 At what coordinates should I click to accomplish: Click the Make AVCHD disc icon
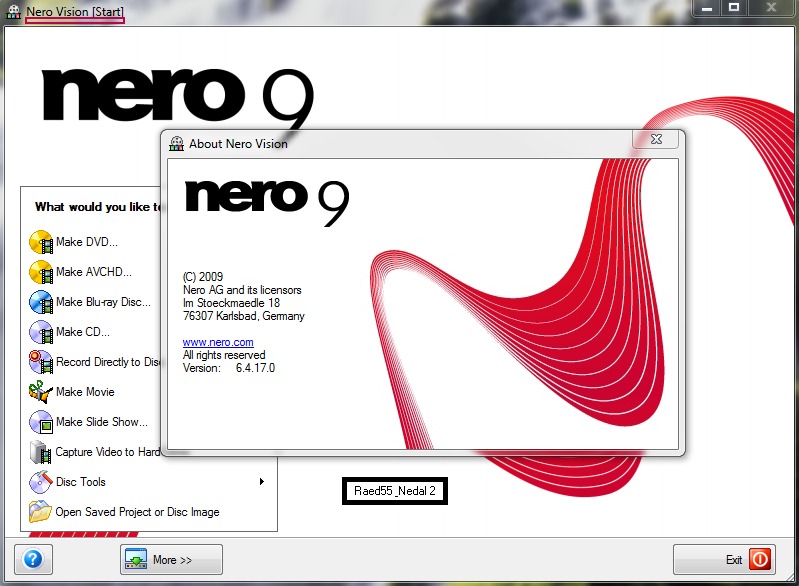click(x=41, y=272)
